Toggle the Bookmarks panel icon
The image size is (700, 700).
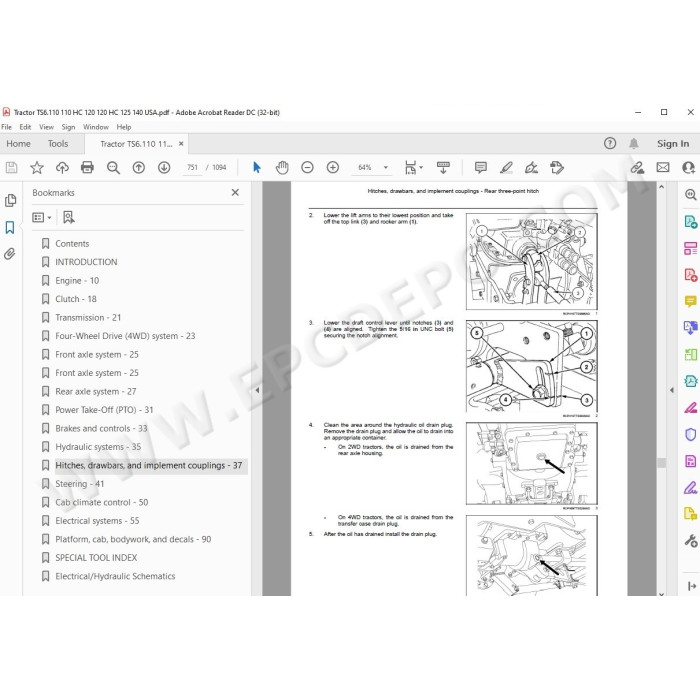coord(10,227)
